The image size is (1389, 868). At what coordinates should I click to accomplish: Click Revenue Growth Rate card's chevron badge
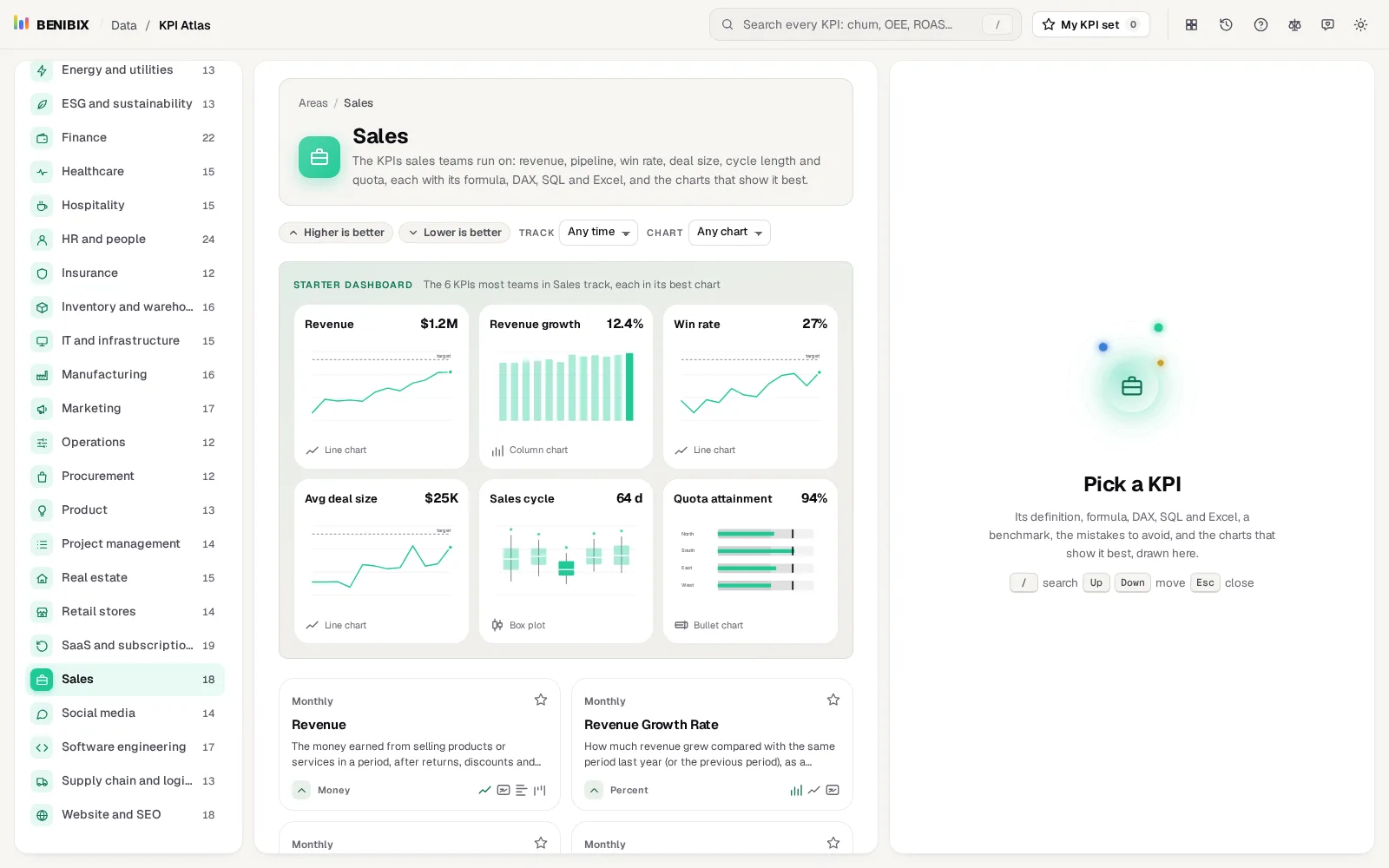tap(594, 790)
